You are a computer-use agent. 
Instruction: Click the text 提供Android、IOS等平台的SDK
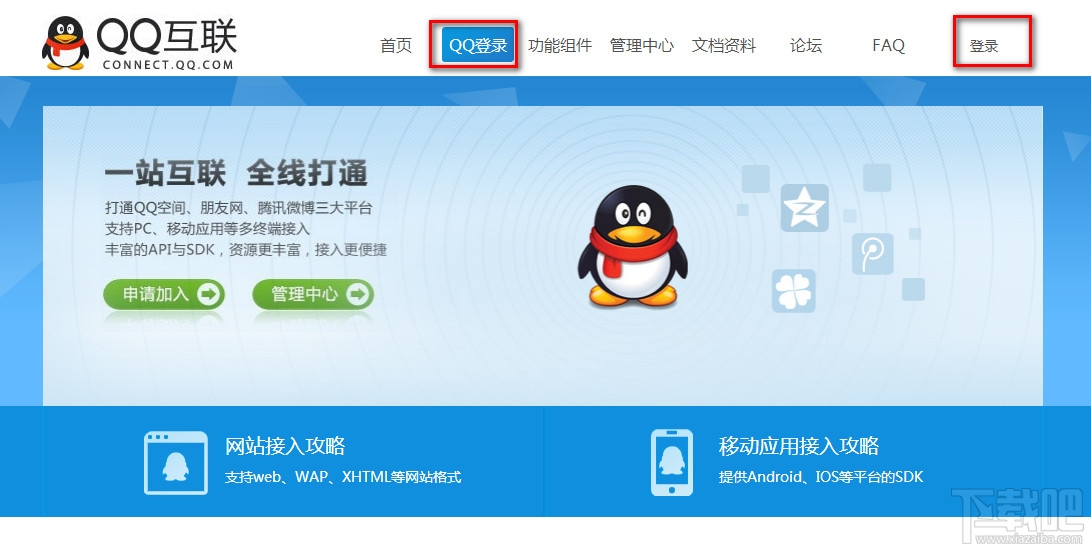coord(821,477)
